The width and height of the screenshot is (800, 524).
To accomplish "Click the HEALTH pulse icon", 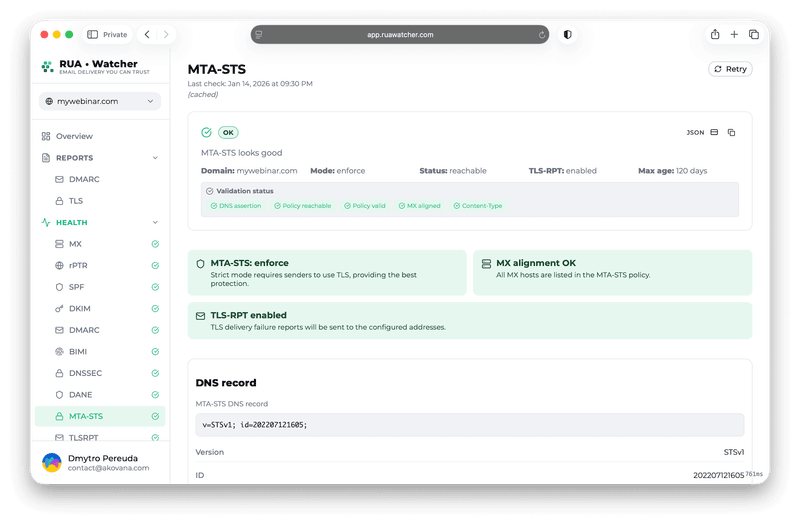I will click(x=46, y=222).
